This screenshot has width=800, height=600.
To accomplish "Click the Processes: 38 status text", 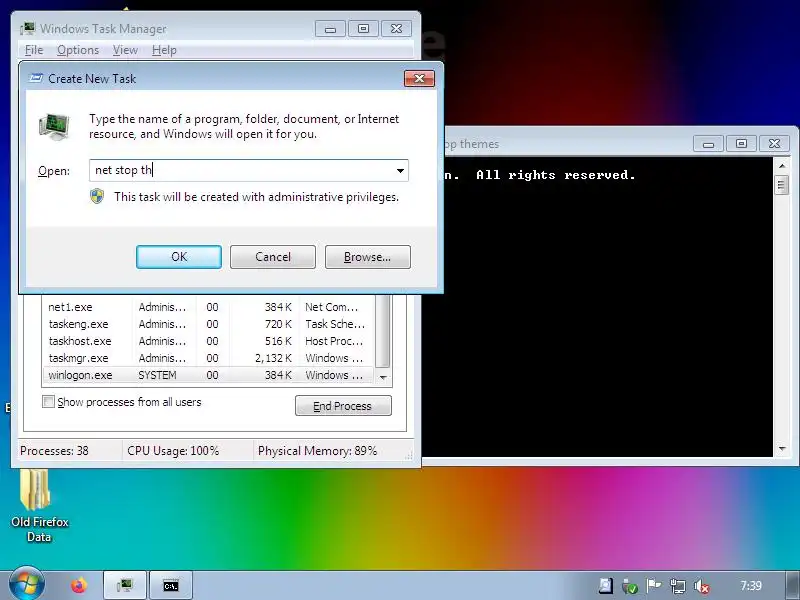I will click(x=54, y=451).
